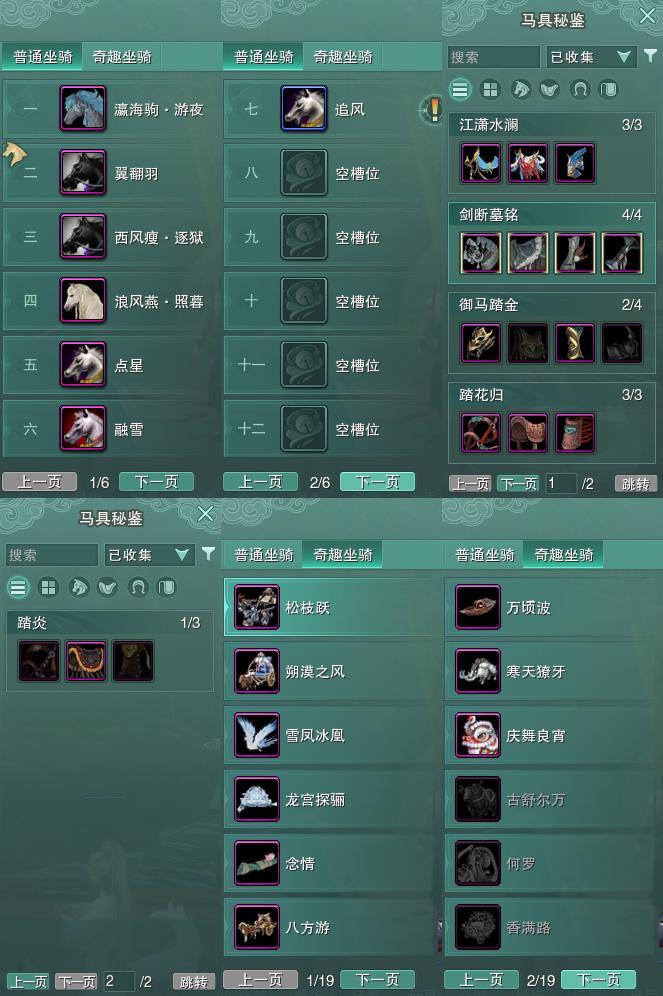Image resolution: width=663 pixels, height=996 pixels.
Task: Switch to 奇趣坐骑 tab above 追风
Action: [x=343, y=57]
